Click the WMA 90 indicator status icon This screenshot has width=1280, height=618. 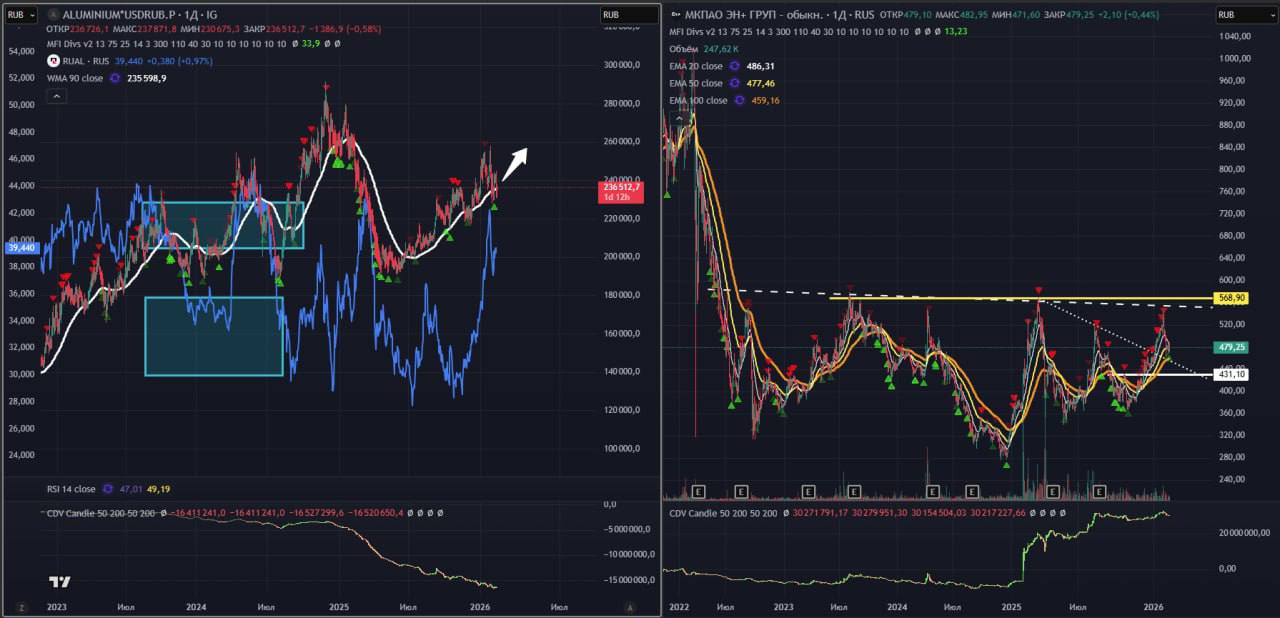pyautogui.click(x=116, y=78)
